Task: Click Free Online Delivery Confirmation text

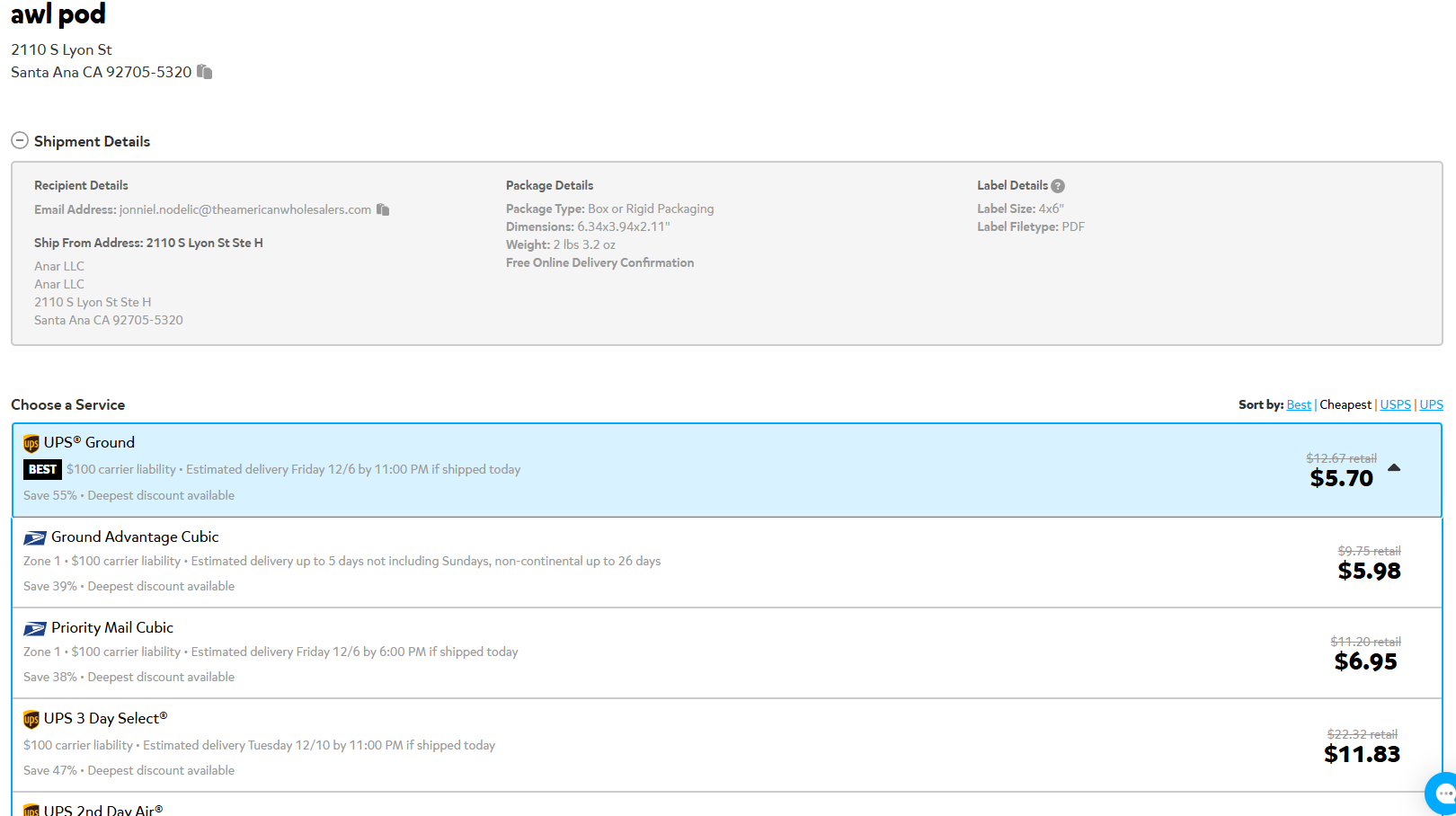Action: tap(599, 262)
